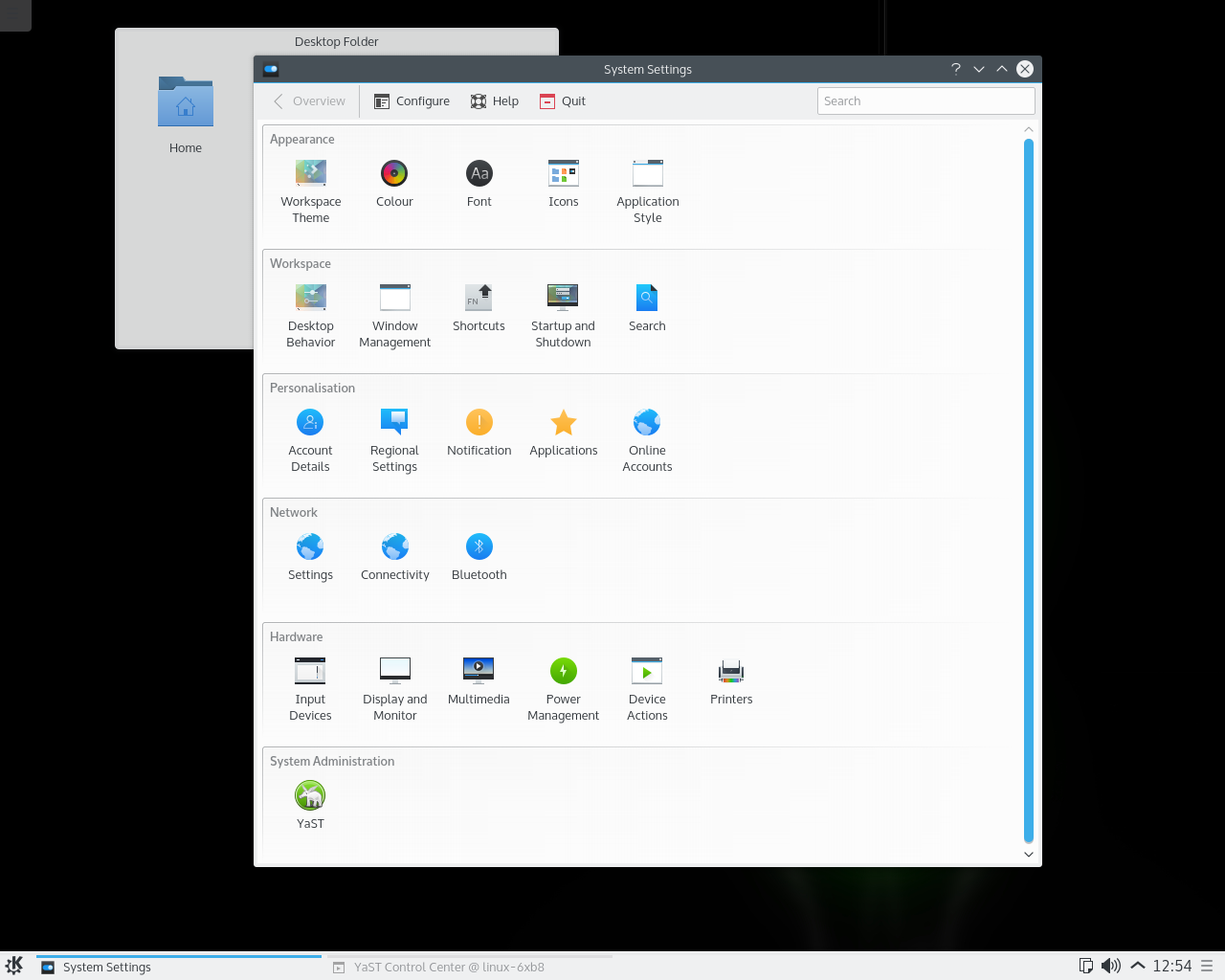
Task: Open the Icons settings module
Action: click(564, 184)
